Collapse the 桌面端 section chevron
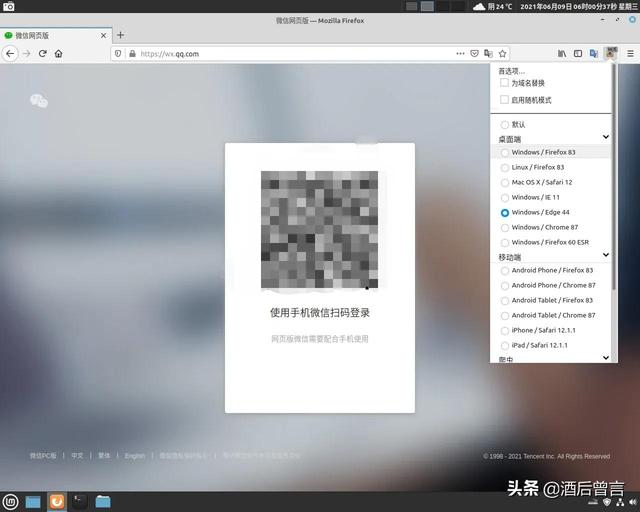 (605, 138)
